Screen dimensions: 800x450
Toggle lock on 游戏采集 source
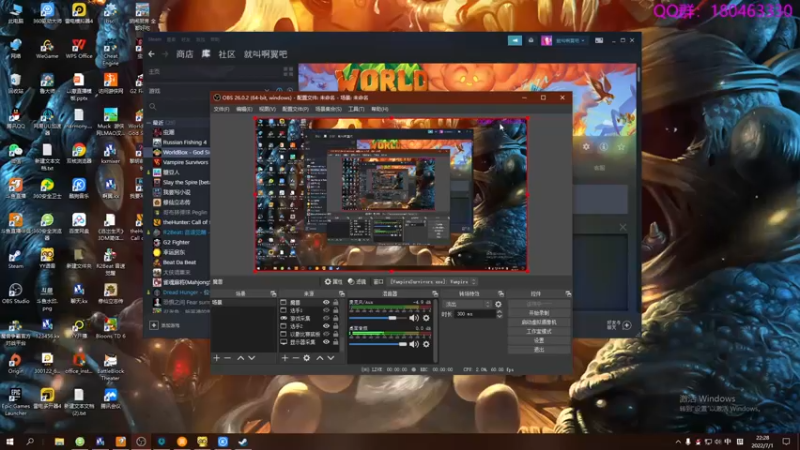click(x=335, y=318)
